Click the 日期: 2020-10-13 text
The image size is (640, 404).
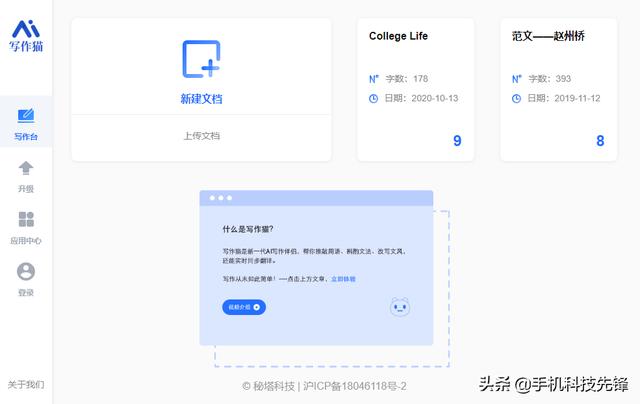pyautogui.click(x=421, y=98)
